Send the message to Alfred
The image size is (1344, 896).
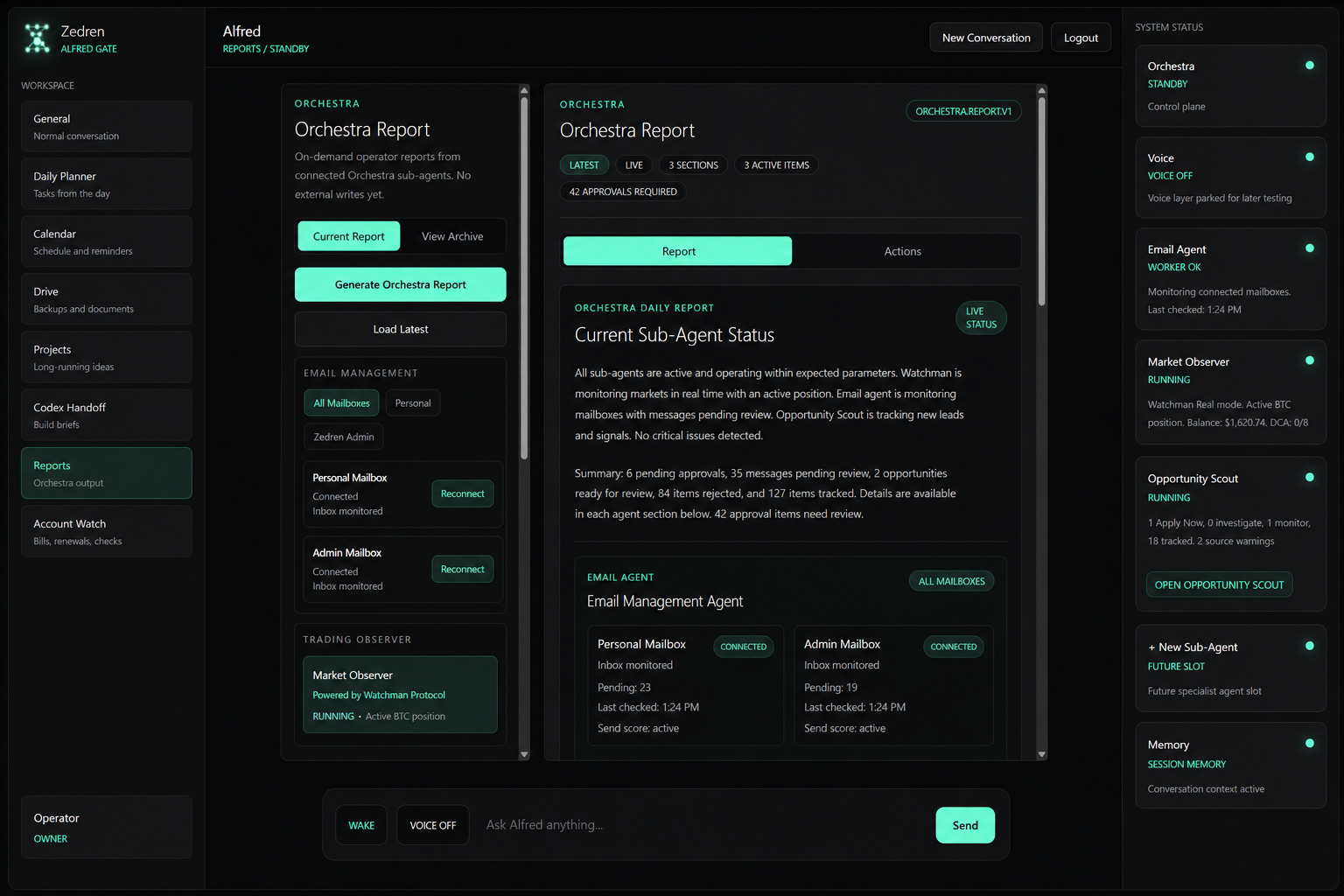click(965, 825)
